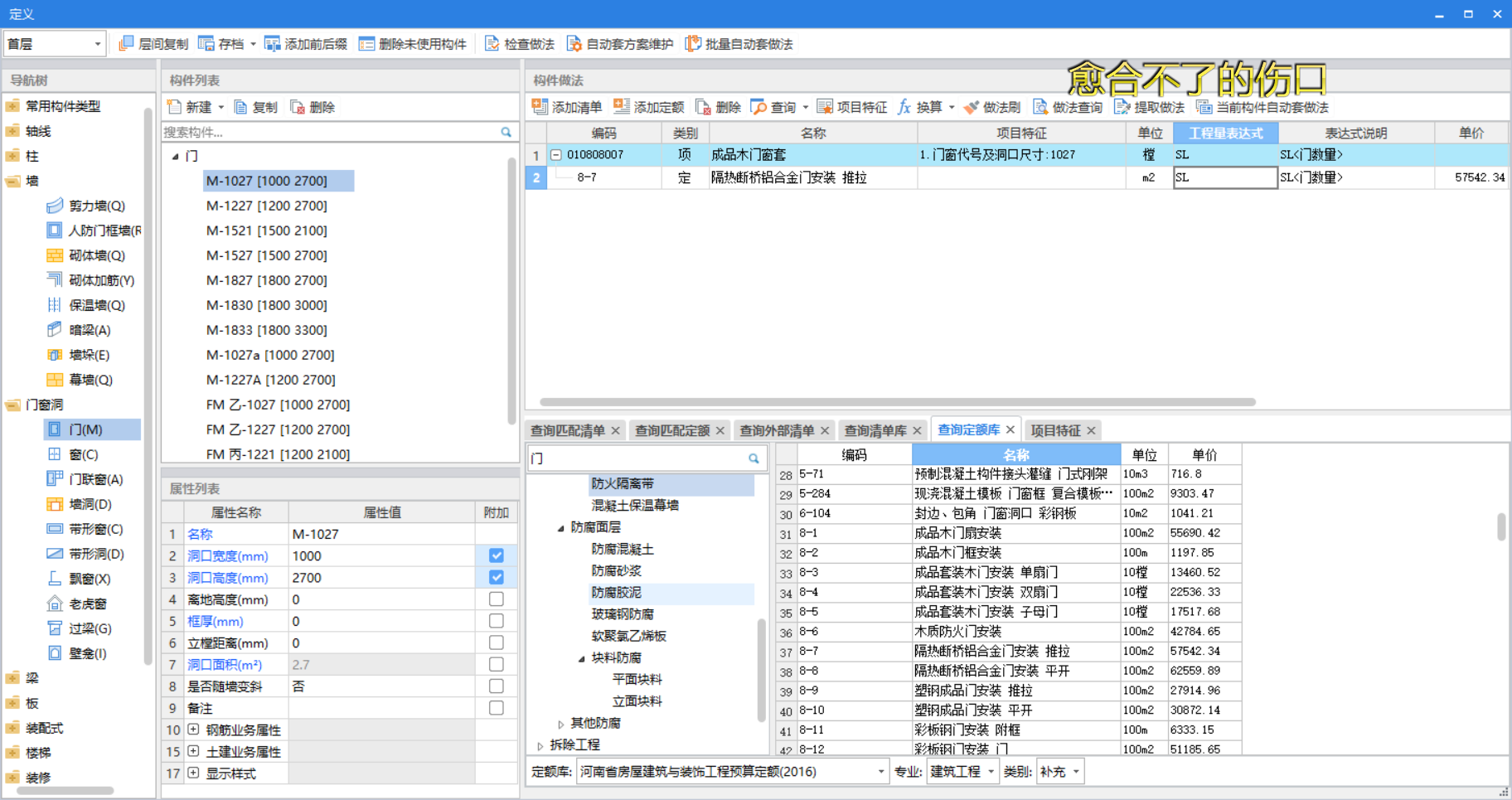
Task: Uncheck 洞口高度(mm) 附加 checkbox
Action: tap(497, 577)
